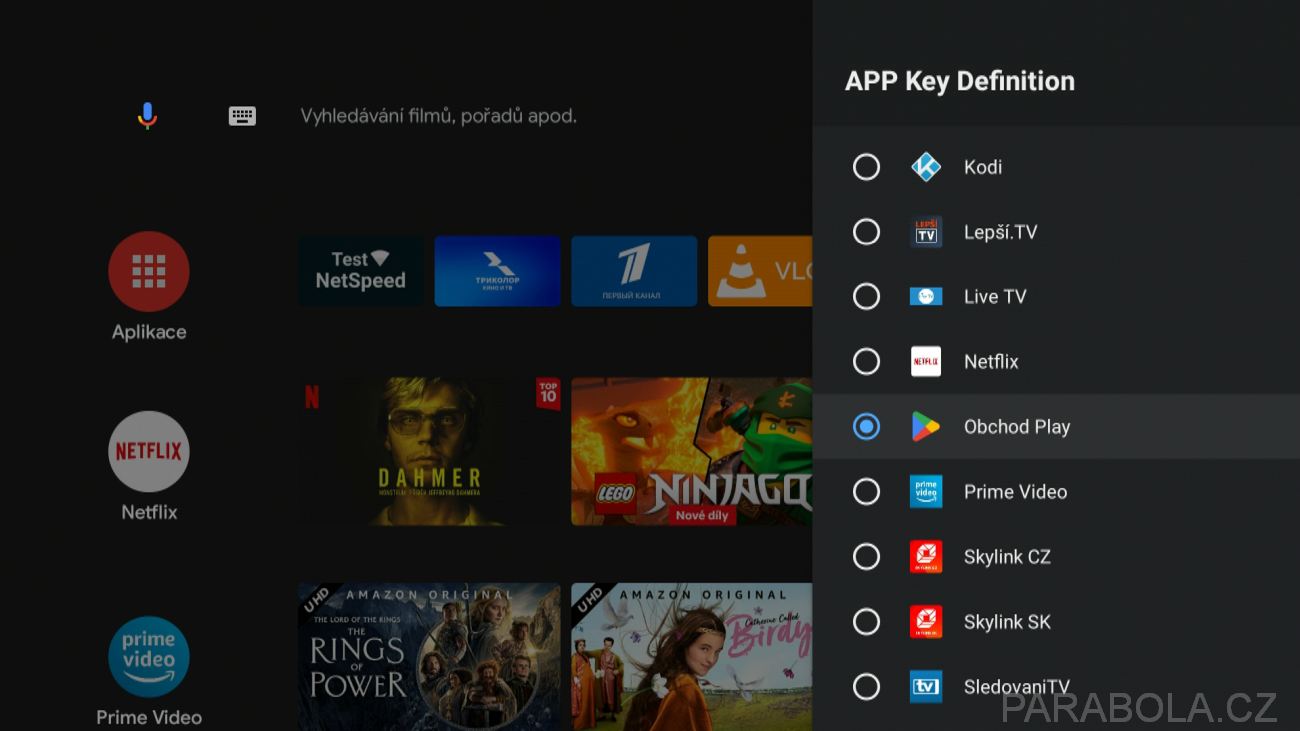Click the Skylink CZ app icon
1300x731 pixels.
pos(926,557)
